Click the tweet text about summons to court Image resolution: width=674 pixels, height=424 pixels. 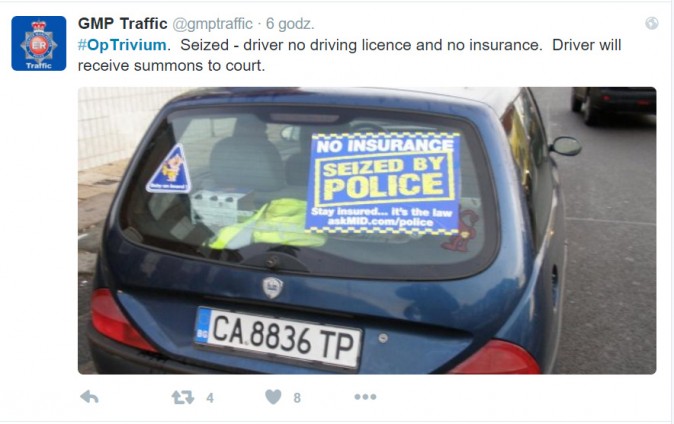pos(349,55)
